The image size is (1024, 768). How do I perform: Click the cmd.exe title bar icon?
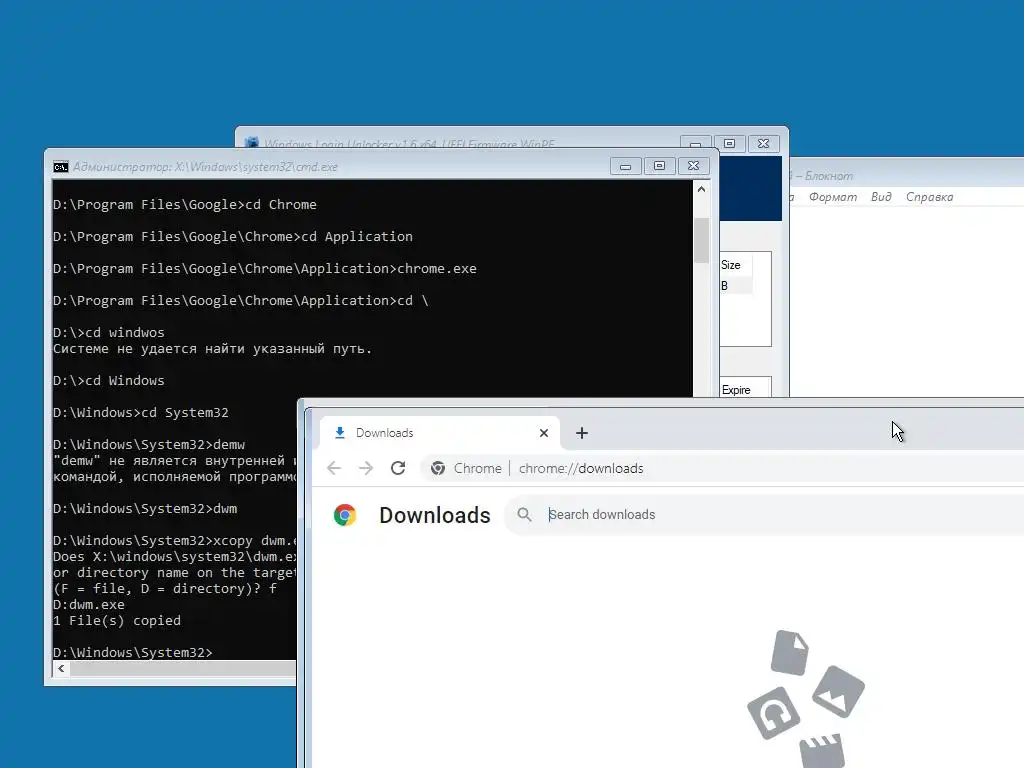(x=61, y=167)
